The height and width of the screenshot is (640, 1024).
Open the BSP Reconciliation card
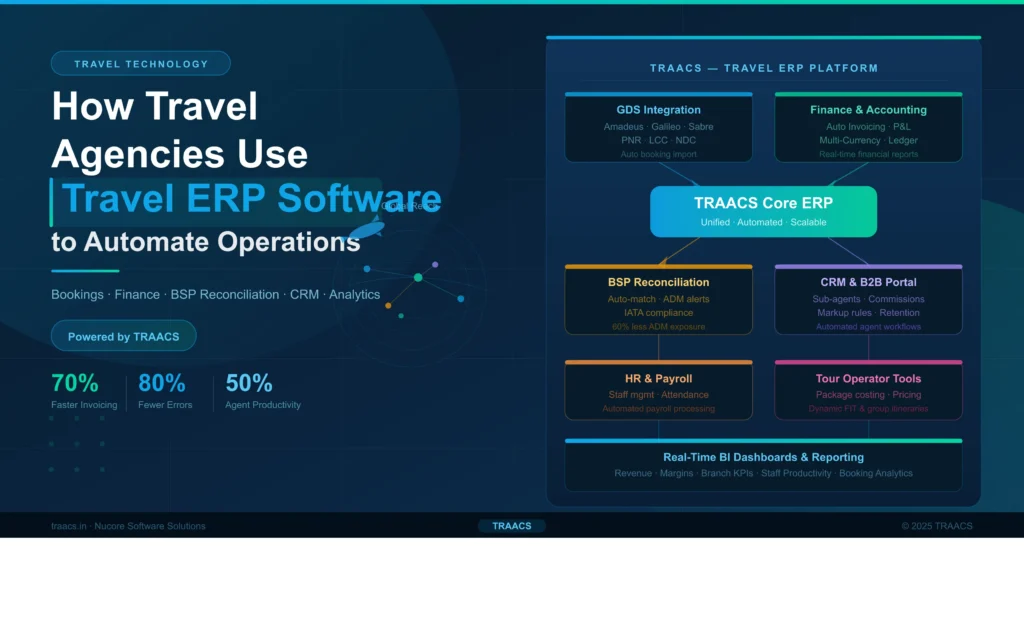658,300
